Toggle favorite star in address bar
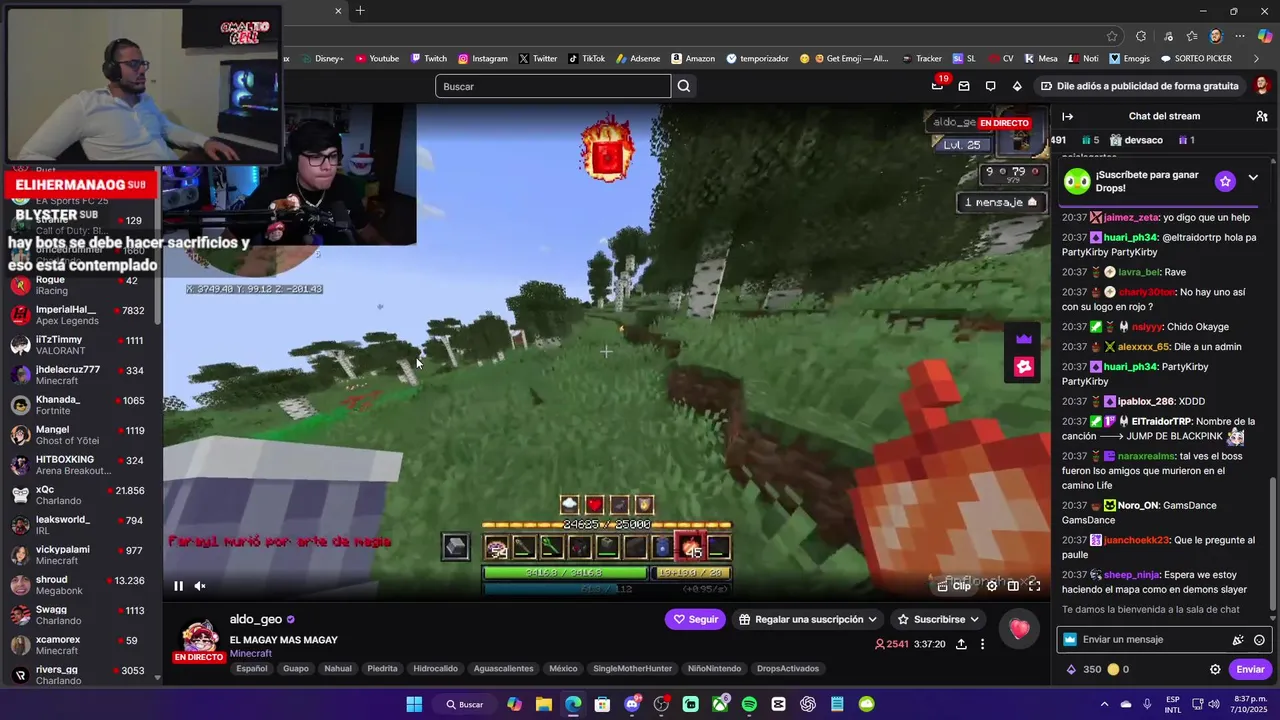This screenshot has height=720, width=1280. click(1112, 35)
